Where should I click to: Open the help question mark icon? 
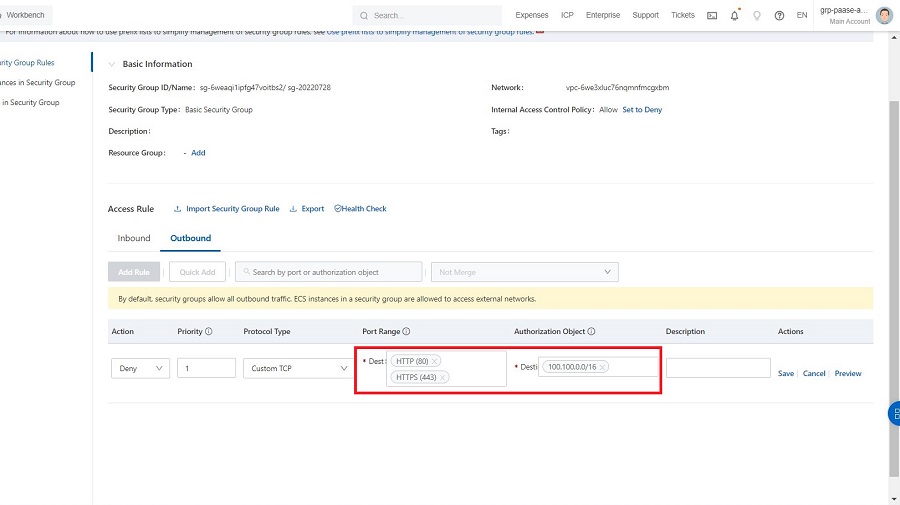(x=779, y=15)
